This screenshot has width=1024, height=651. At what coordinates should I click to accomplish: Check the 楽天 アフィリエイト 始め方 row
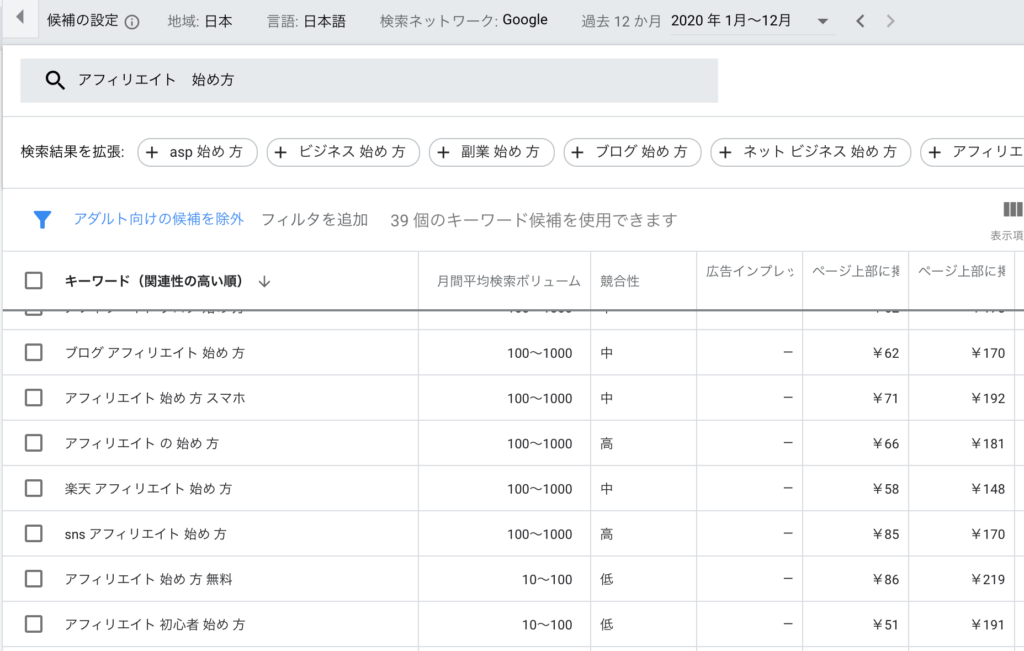[x=33, y=488]
